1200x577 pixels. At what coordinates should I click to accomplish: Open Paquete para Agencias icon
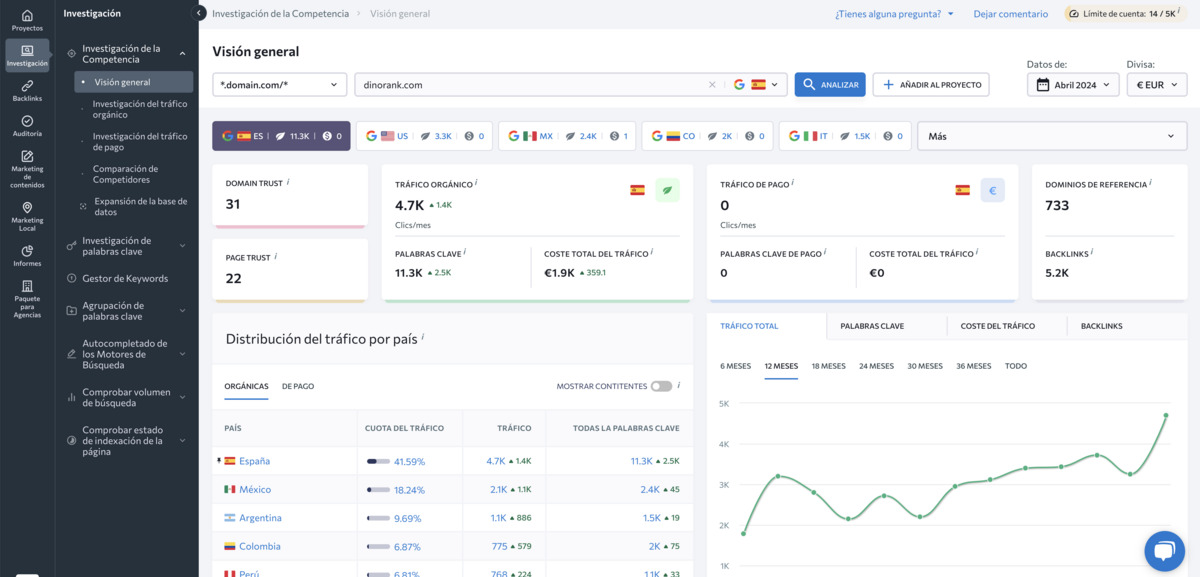(x=27, y=298)
